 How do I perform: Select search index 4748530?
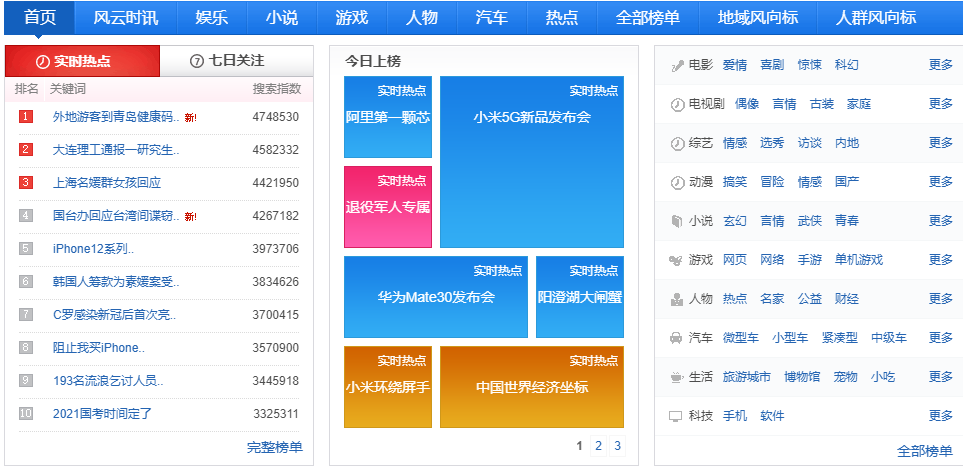pyautogui.click(x=276, y=117)
